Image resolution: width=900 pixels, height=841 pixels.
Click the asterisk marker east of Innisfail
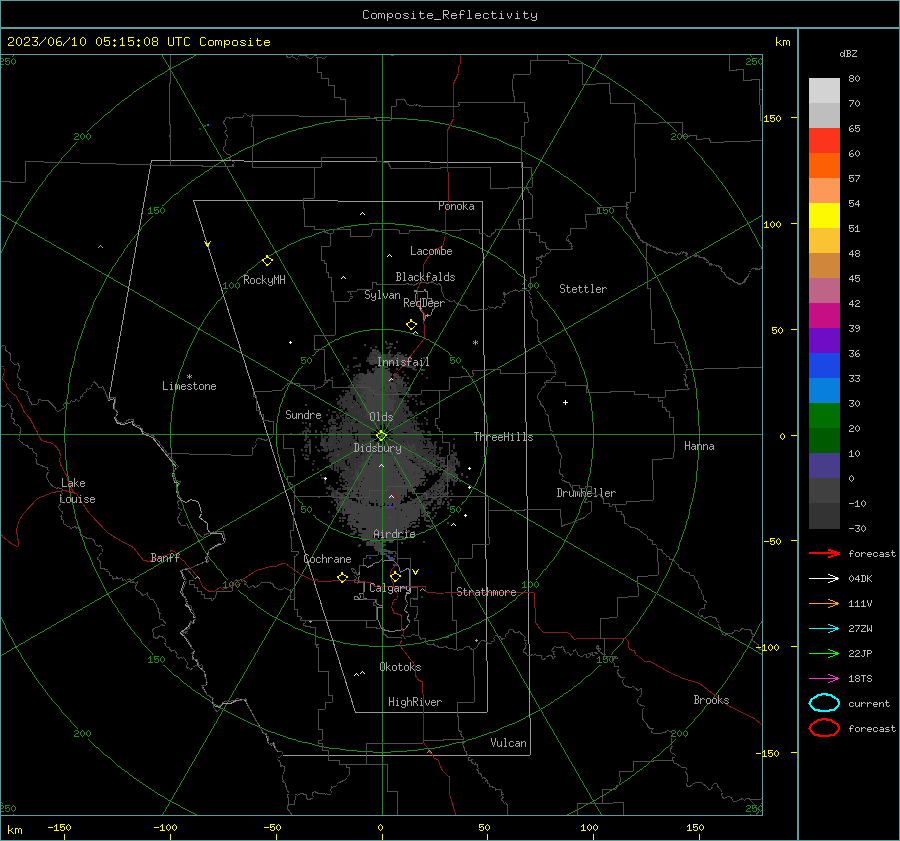(x=475, y=343)
